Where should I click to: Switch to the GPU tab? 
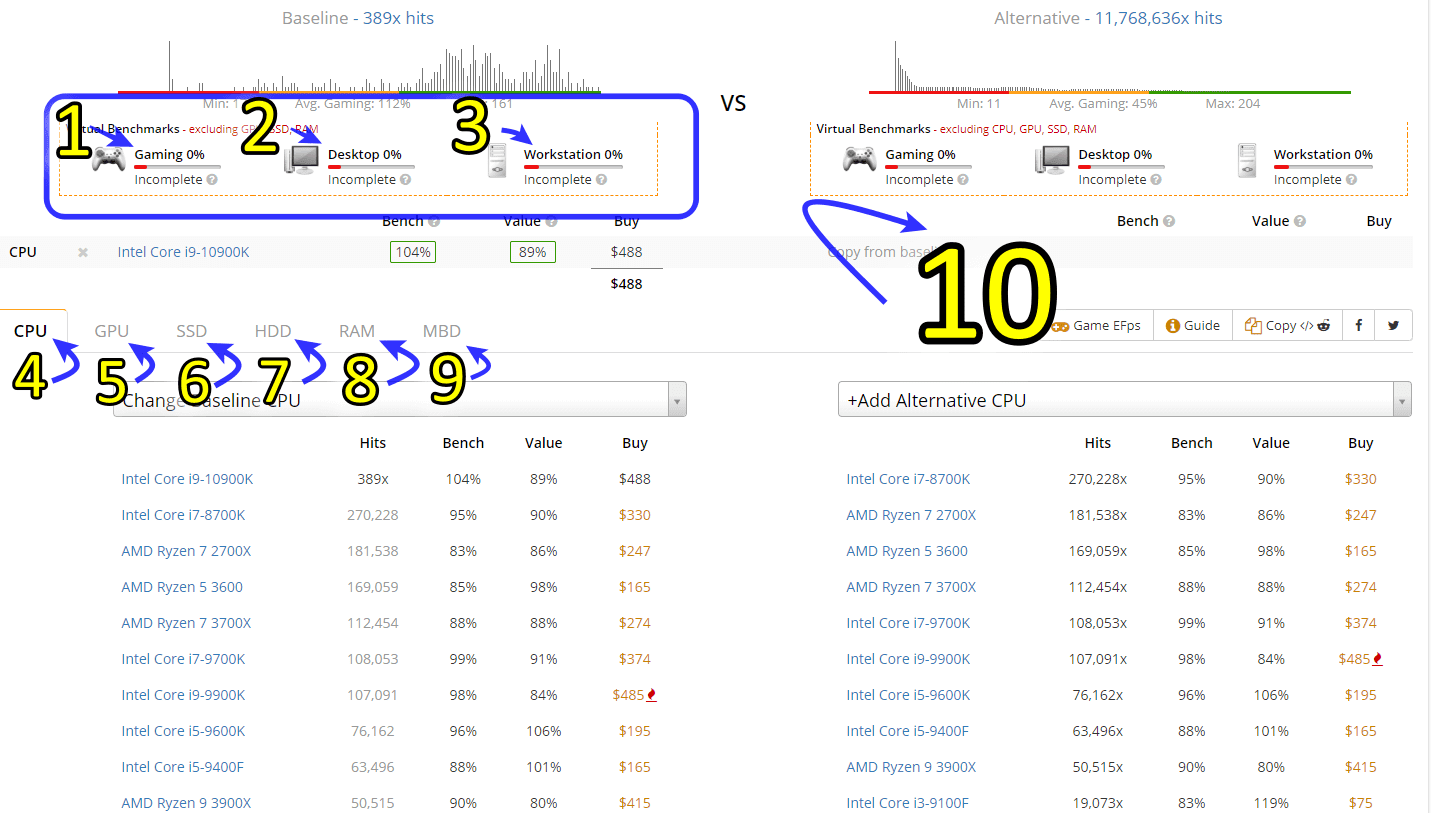tap(112, 331)
